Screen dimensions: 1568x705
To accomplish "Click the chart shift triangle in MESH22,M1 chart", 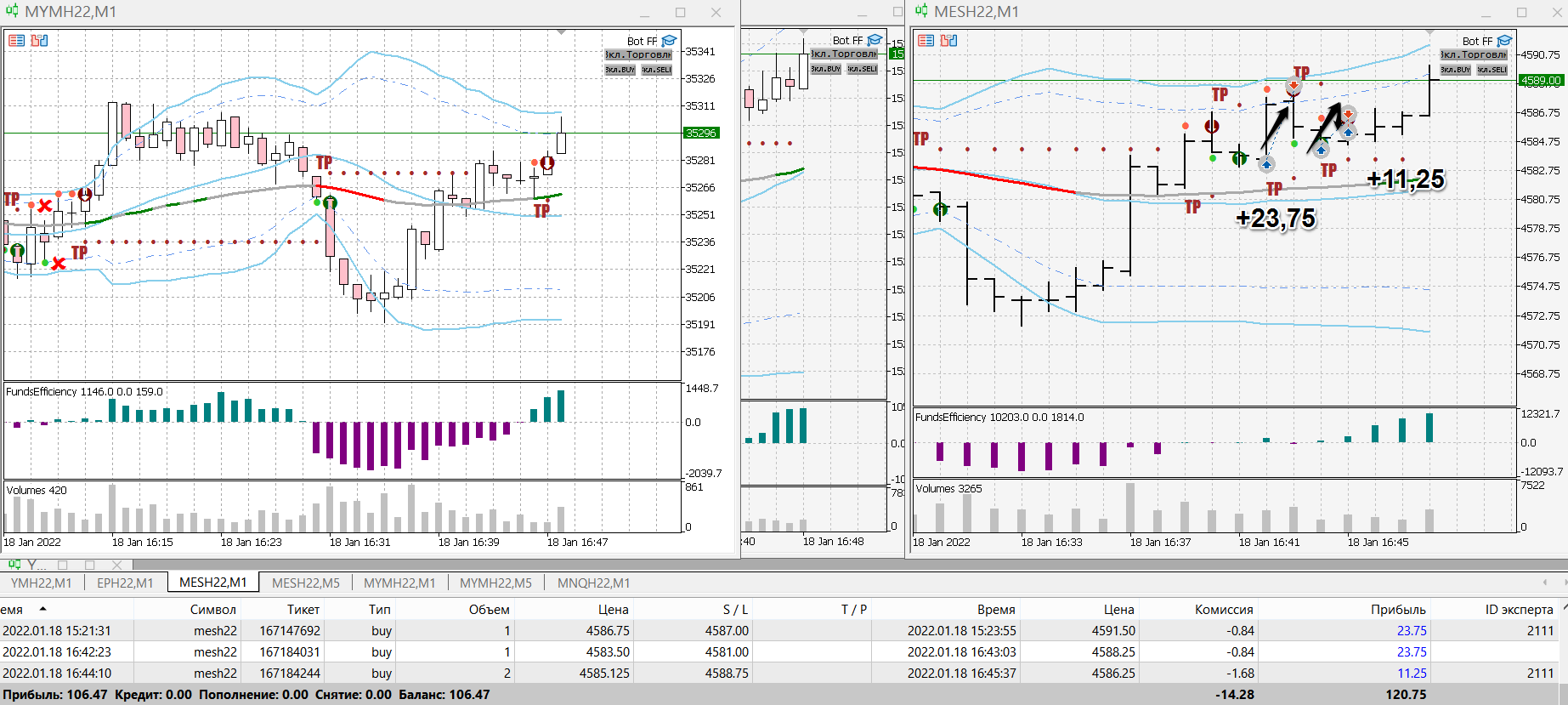I will tap(1429, 31).
